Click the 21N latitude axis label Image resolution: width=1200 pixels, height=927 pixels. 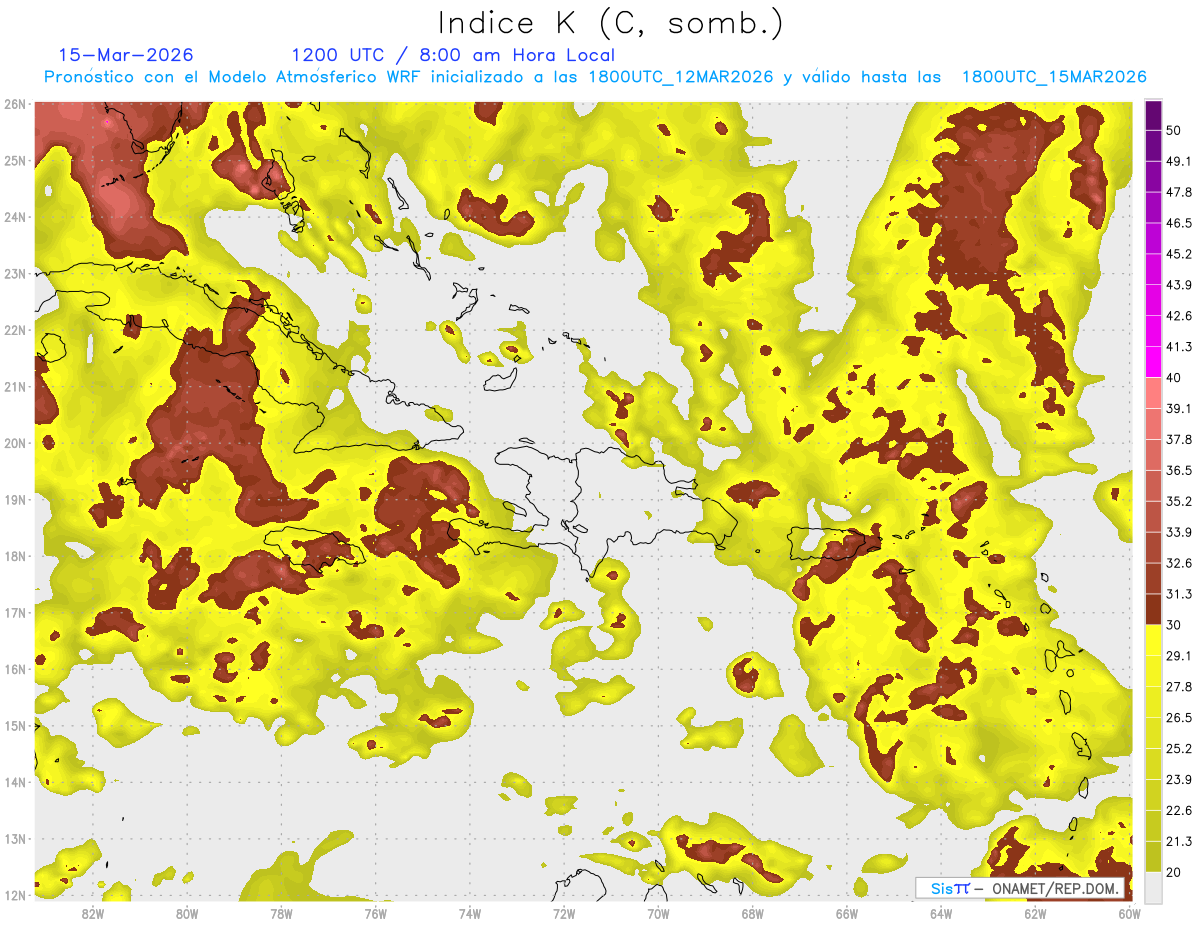coord(15,387)
